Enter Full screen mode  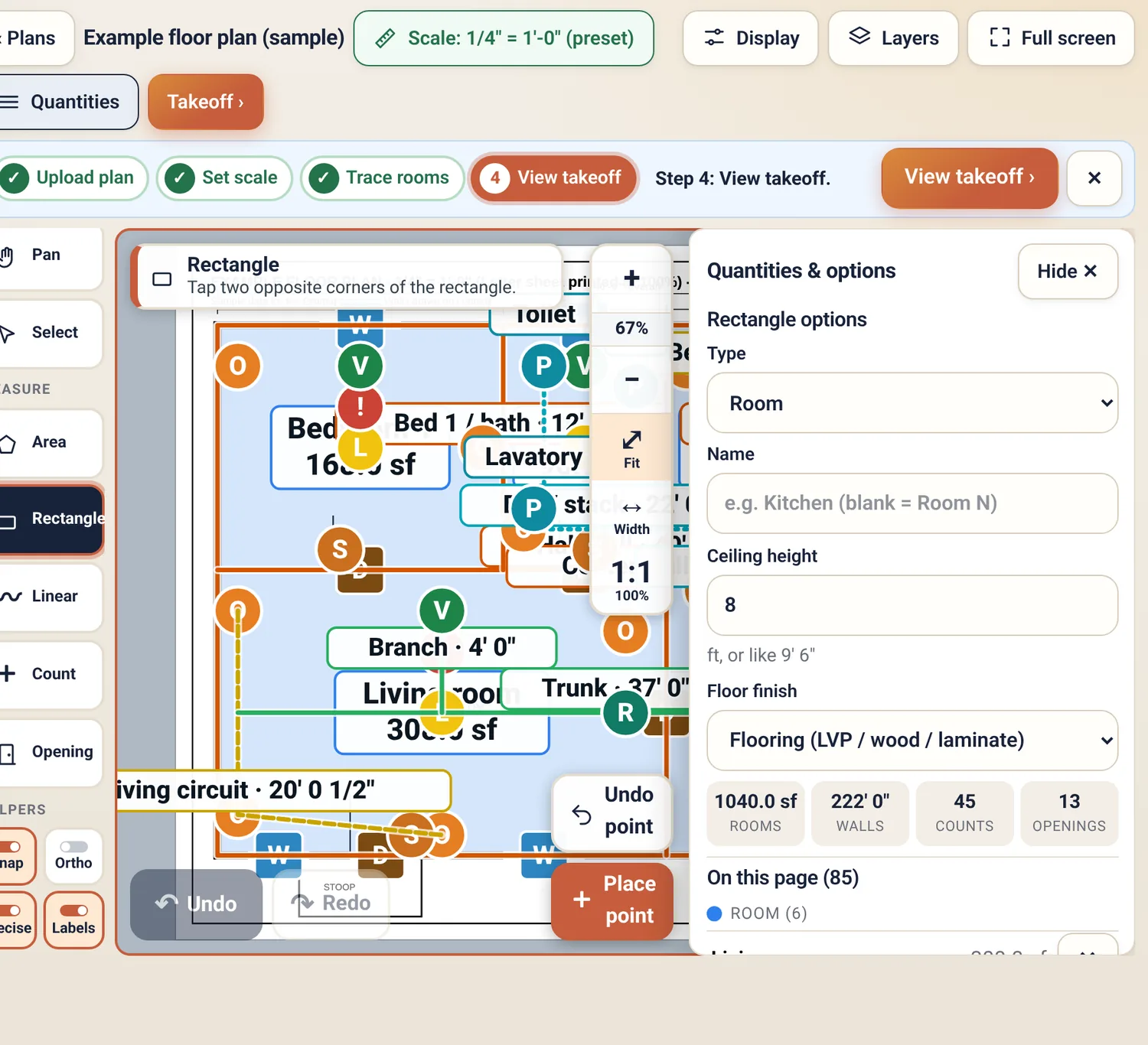(x=1051, y=38)
